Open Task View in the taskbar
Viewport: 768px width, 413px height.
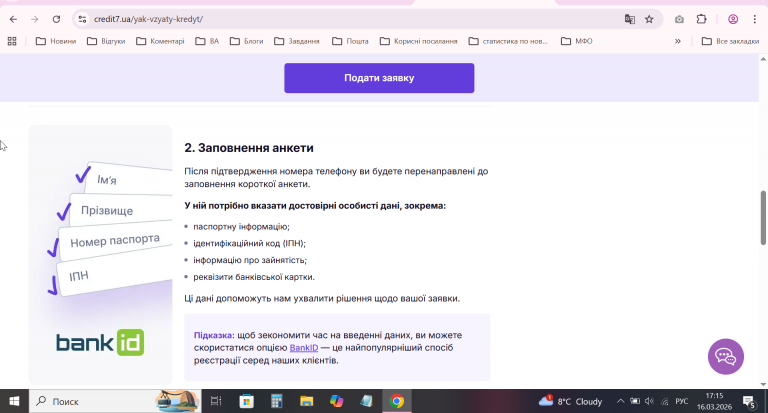216,401
